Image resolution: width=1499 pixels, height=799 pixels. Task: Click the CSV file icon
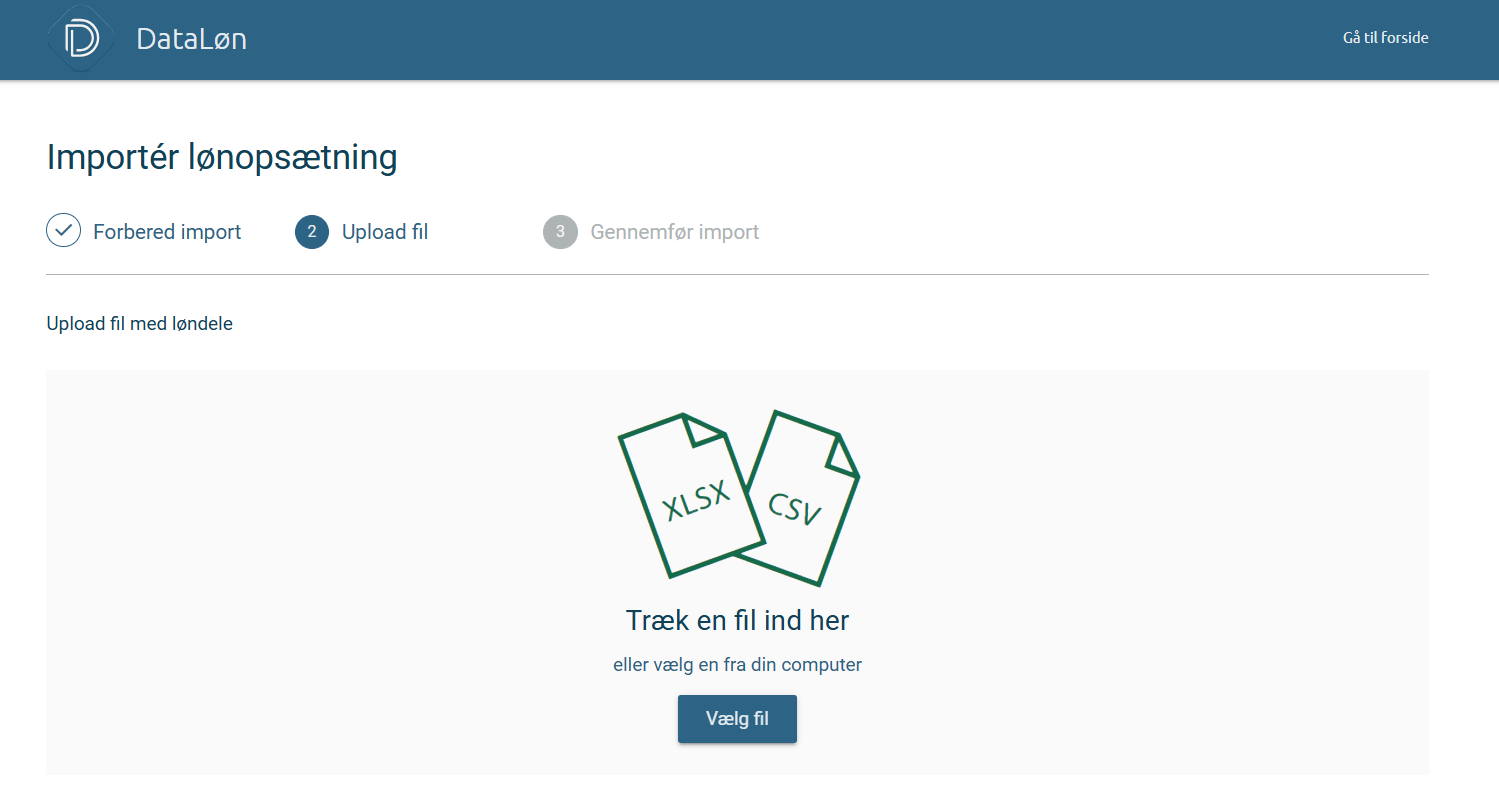[x=805, y=498]
